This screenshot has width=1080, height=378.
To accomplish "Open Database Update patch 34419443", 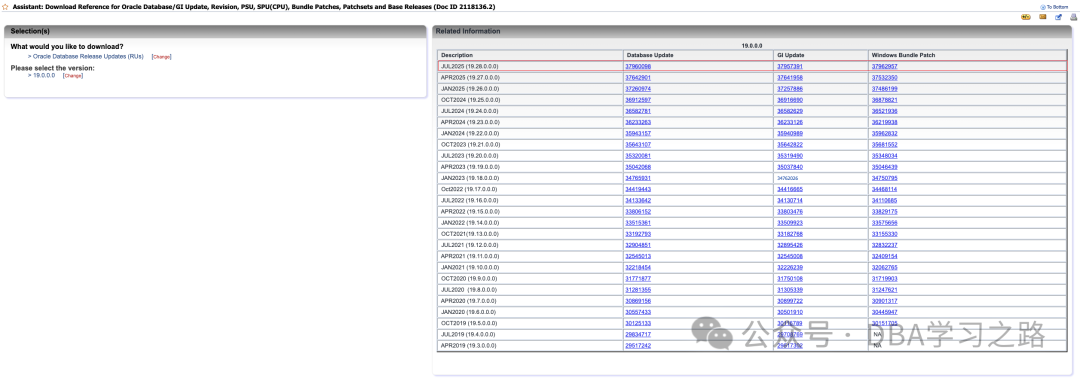I will (x=638, y=188).
